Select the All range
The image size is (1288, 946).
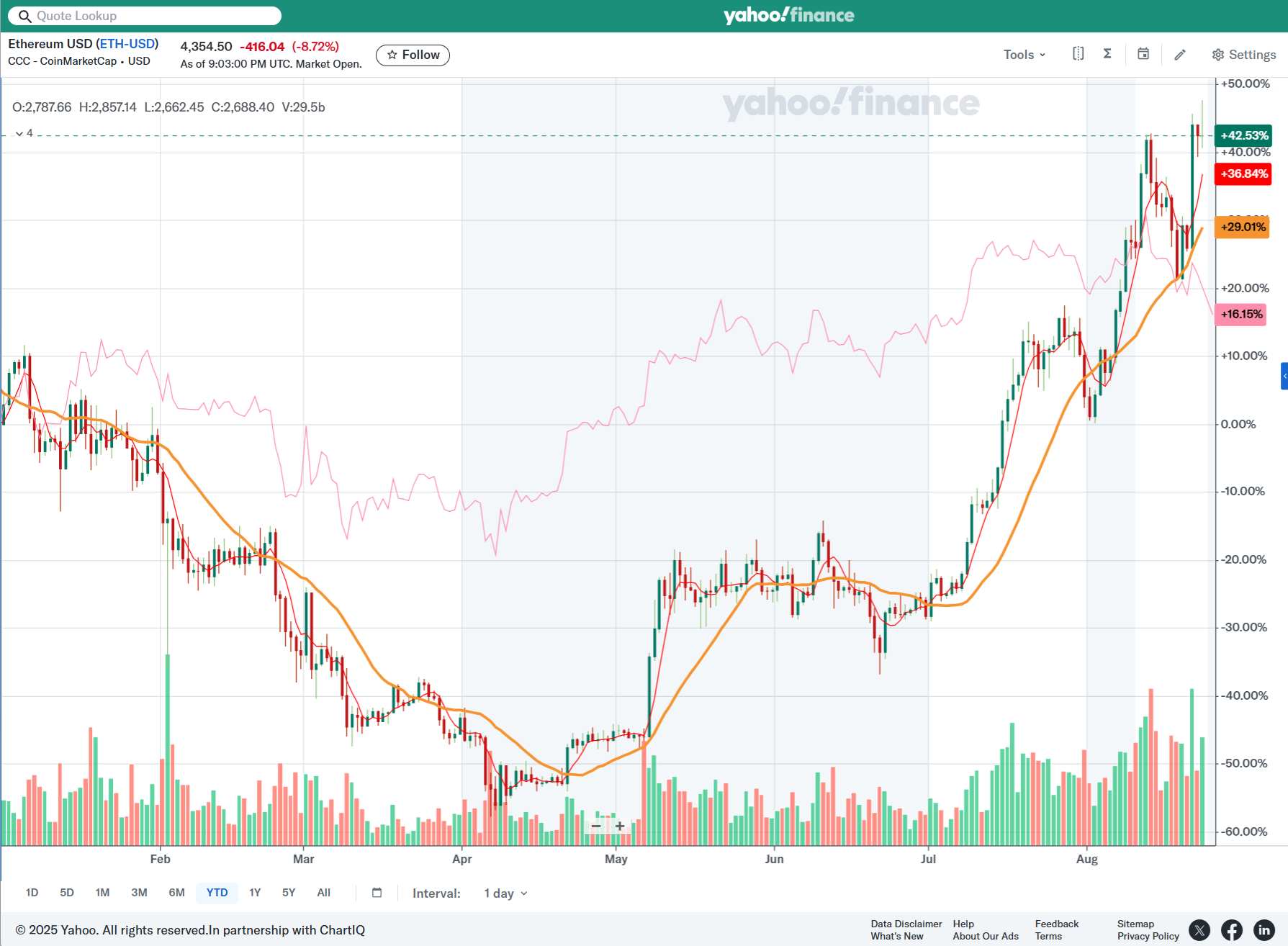click(x=324, y=893)
